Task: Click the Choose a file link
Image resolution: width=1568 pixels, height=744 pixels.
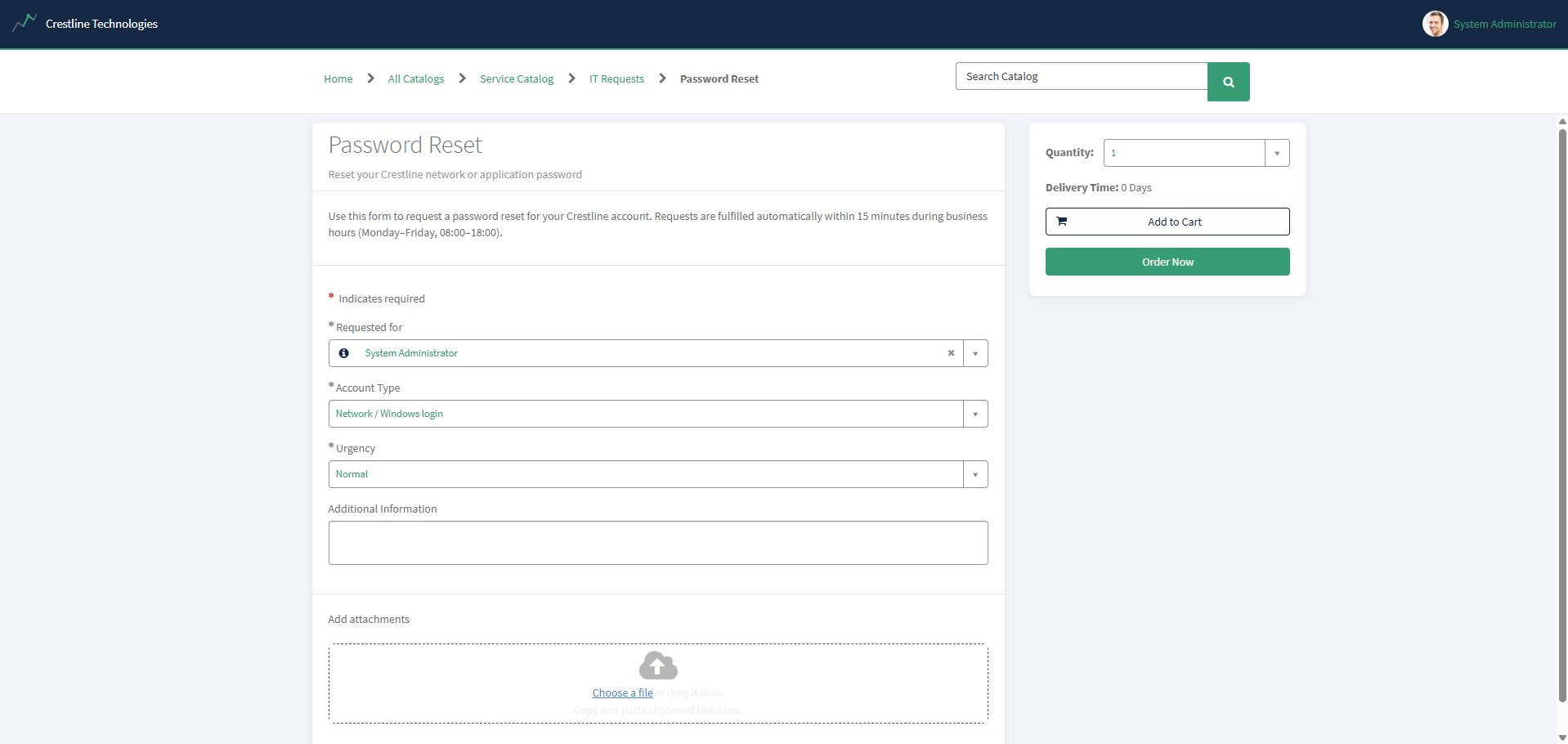Action: tap(622, 692)
